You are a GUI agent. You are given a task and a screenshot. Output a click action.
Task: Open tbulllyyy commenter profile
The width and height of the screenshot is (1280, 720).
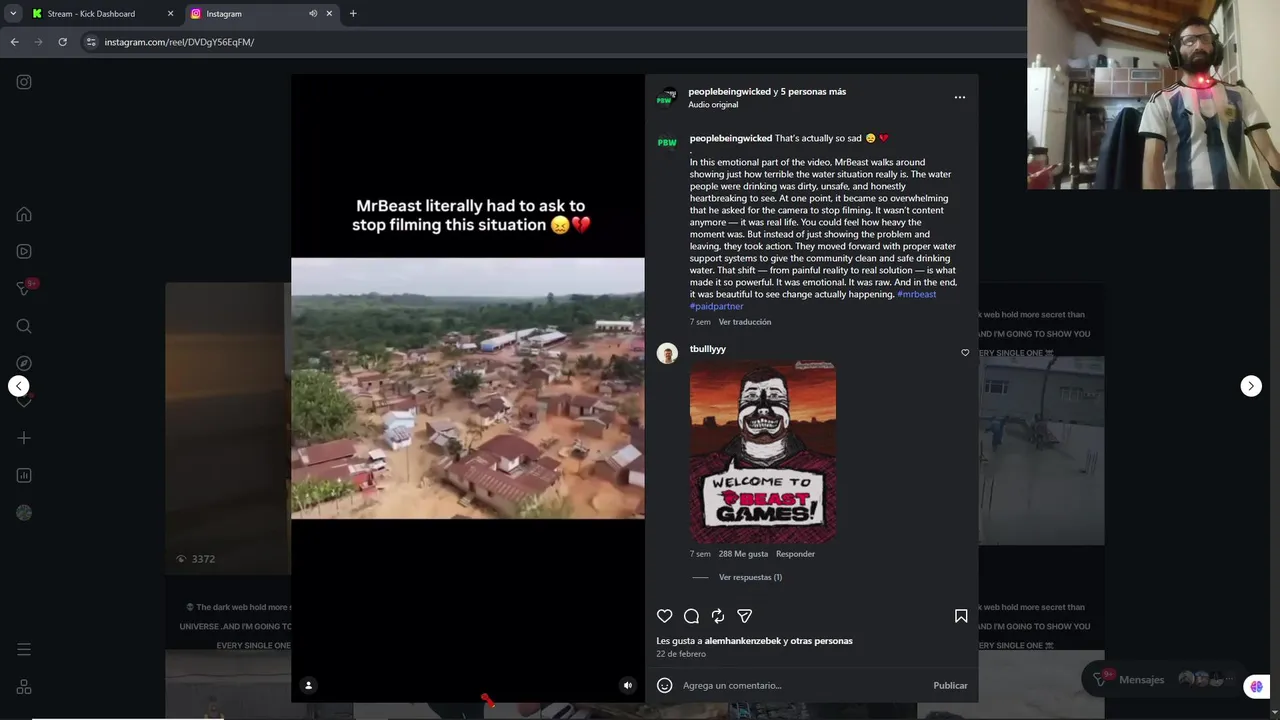[707, 349]
